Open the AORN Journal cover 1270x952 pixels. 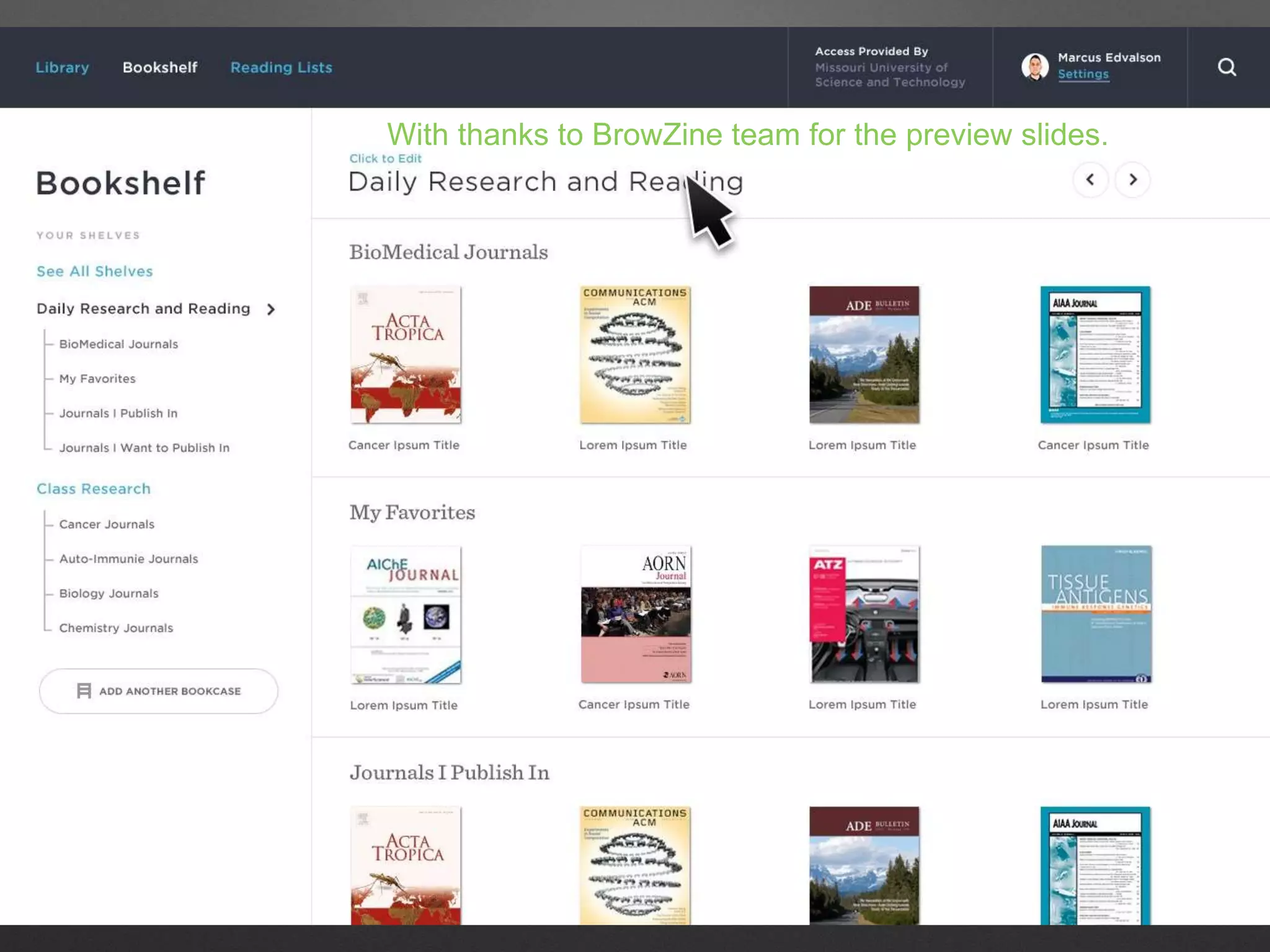click(x=635, y=614)
